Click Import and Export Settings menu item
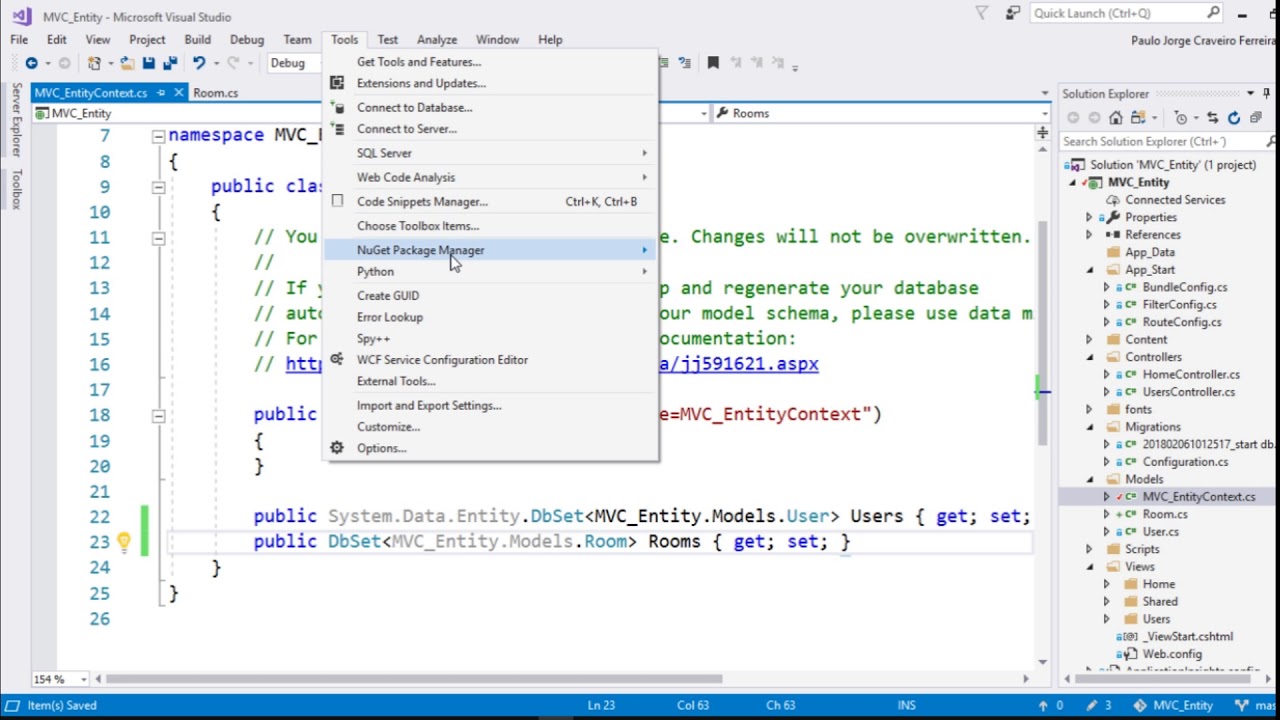The height and width of the screenshot is (720, 1280). (490, 405)
